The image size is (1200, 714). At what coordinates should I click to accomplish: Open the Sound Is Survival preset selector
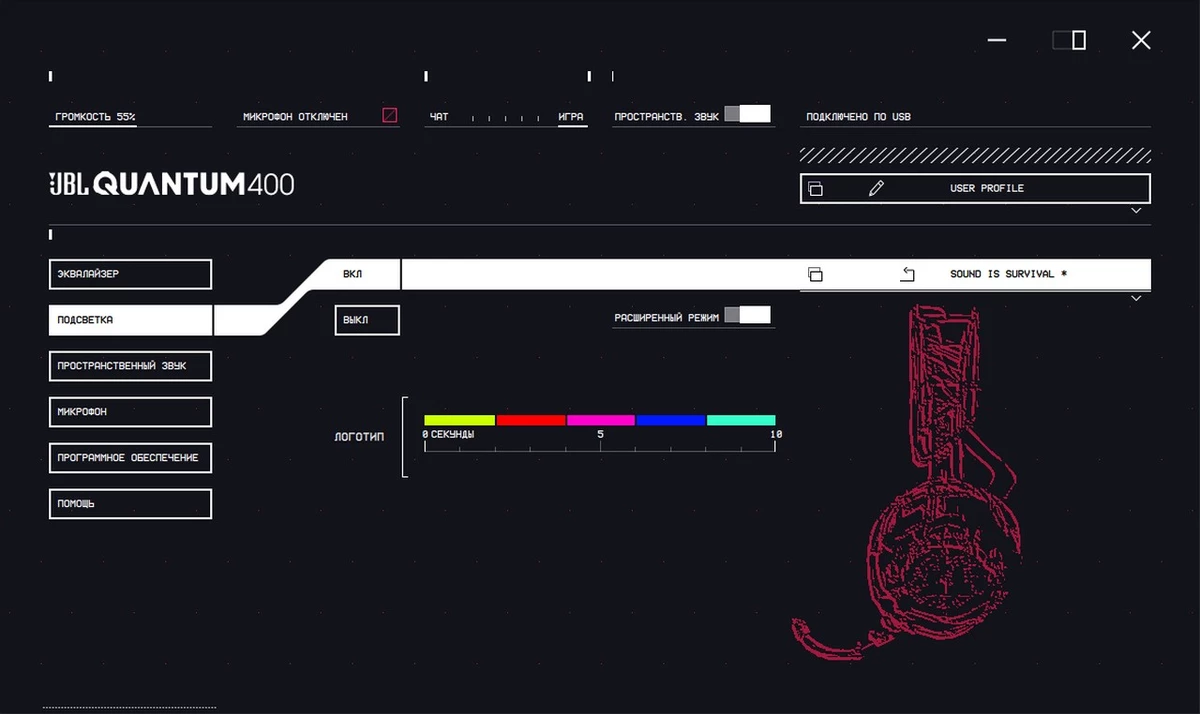(x=1008, y=274)
